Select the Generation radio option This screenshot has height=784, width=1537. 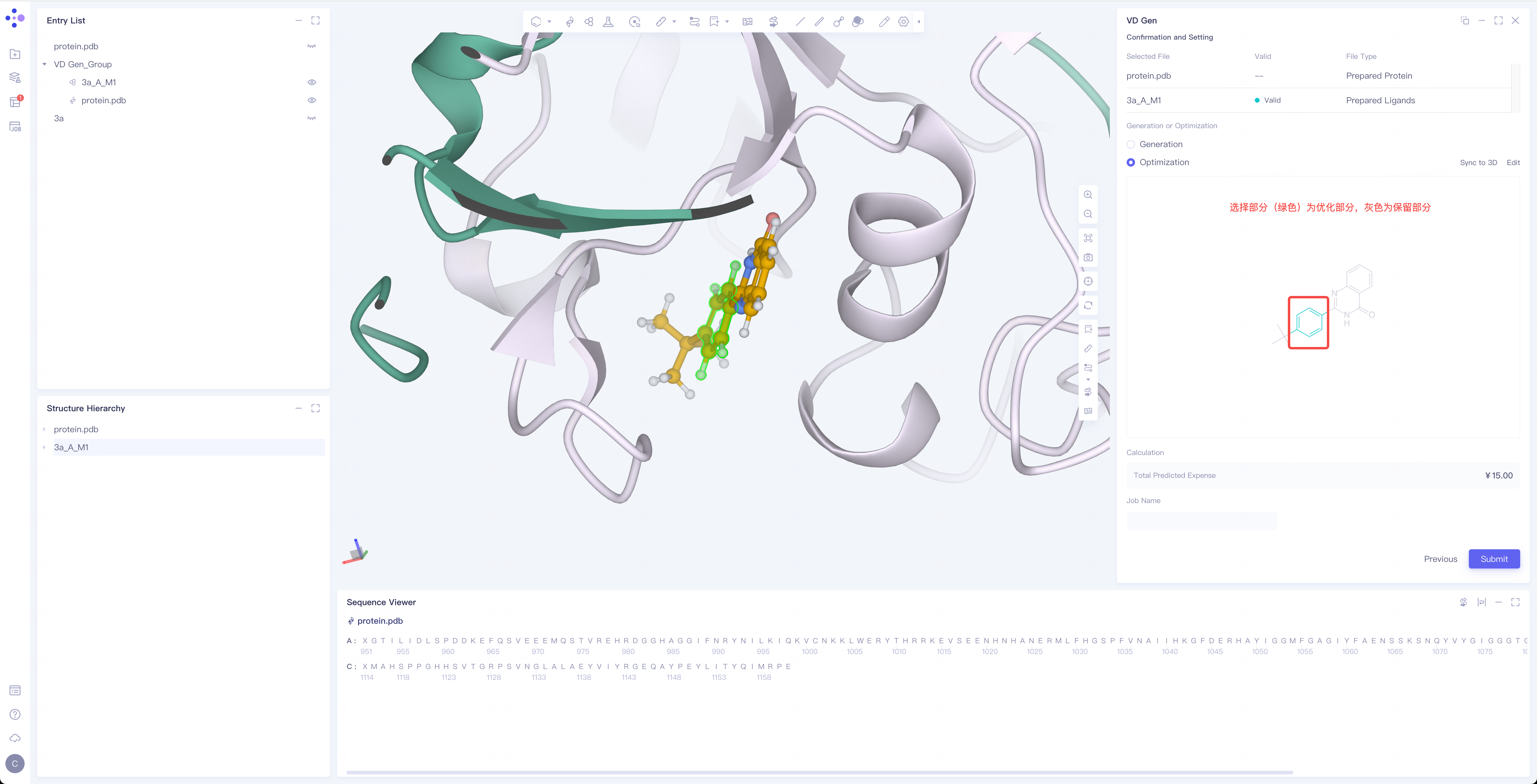tap(1131, 144)
